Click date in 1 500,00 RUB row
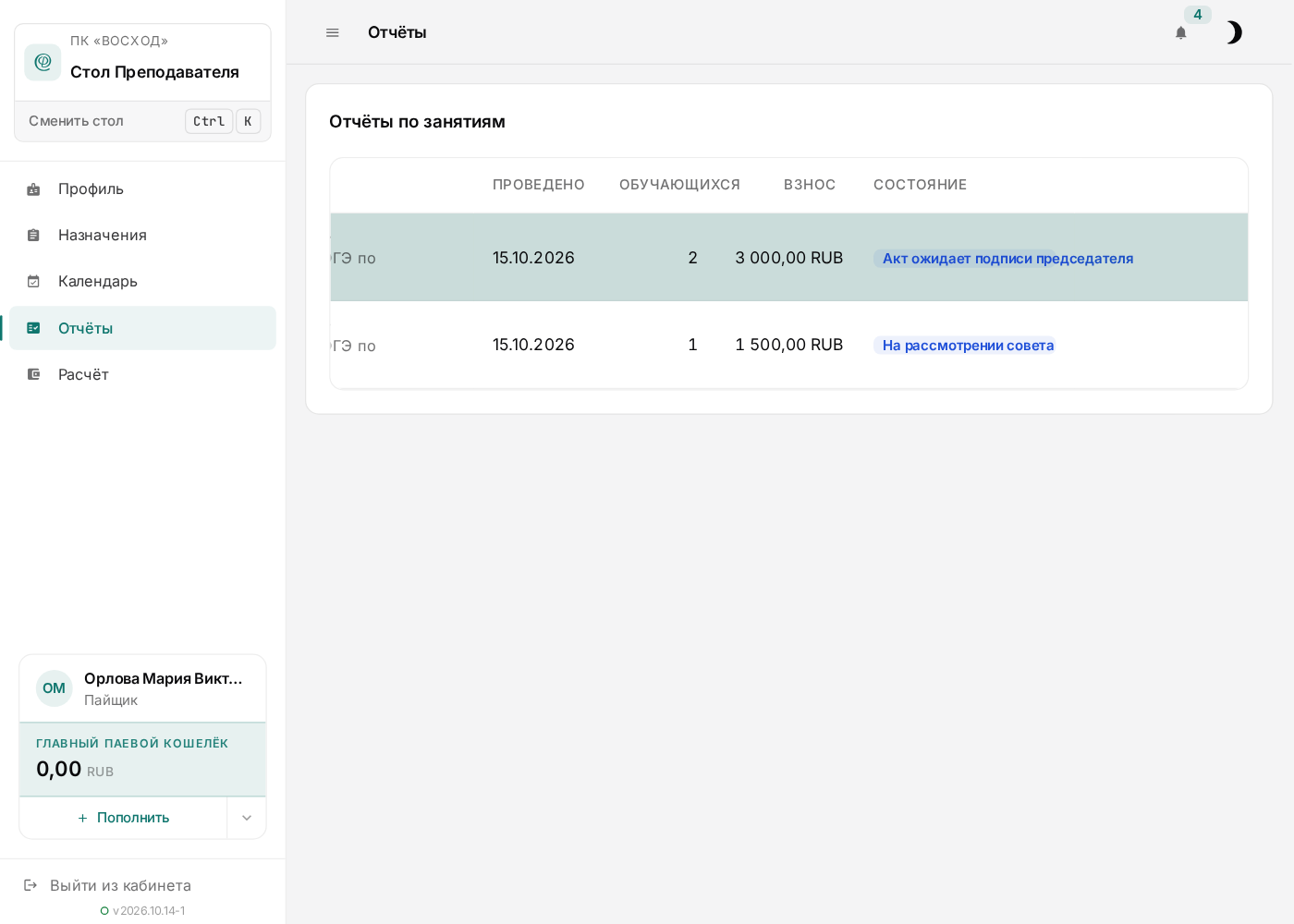1294x924 pixels. [x=533, y=345]
